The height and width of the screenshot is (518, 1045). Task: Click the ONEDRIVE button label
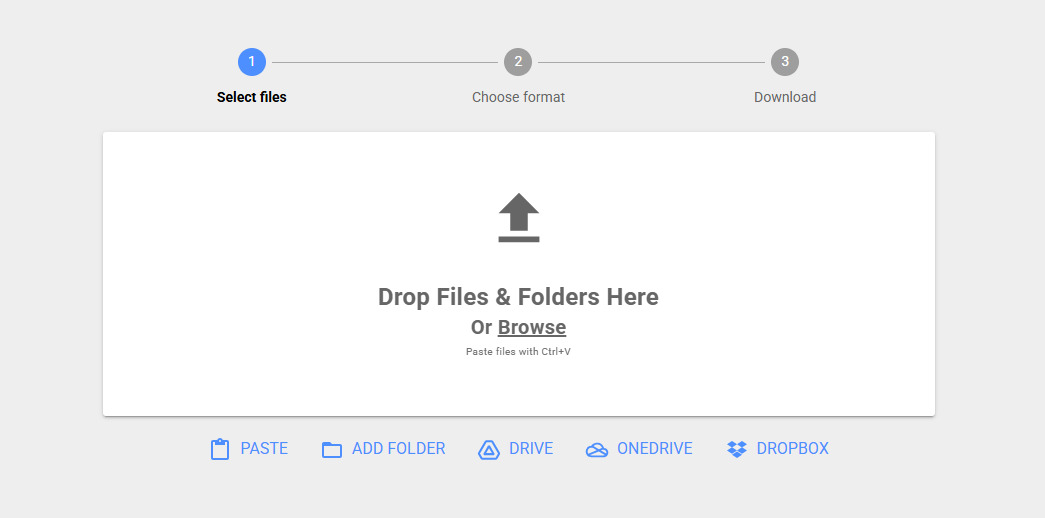point(654,449)
